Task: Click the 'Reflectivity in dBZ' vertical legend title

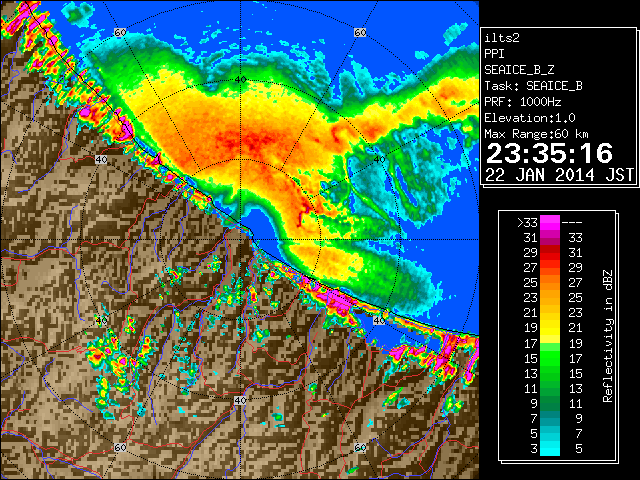Action: (608, 336)
